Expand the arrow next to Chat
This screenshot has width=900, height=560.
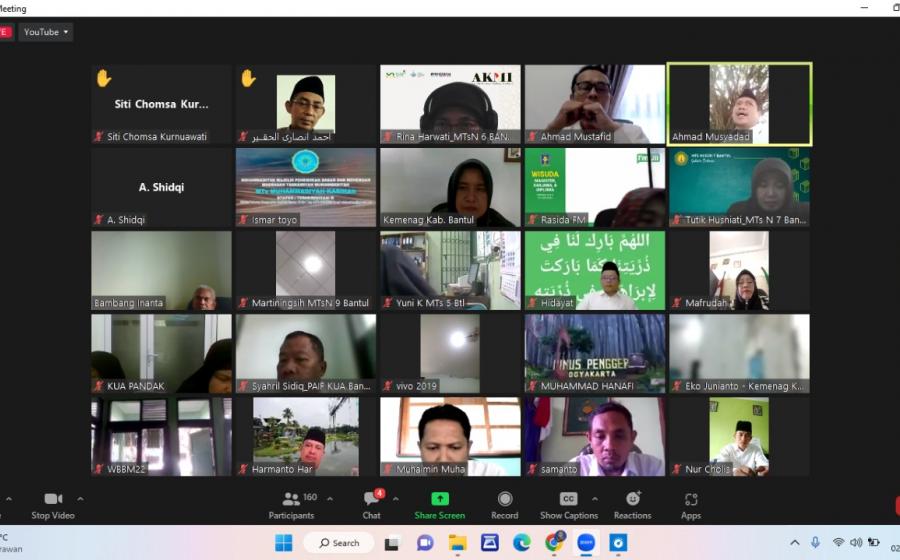click(x=396, y=498)
